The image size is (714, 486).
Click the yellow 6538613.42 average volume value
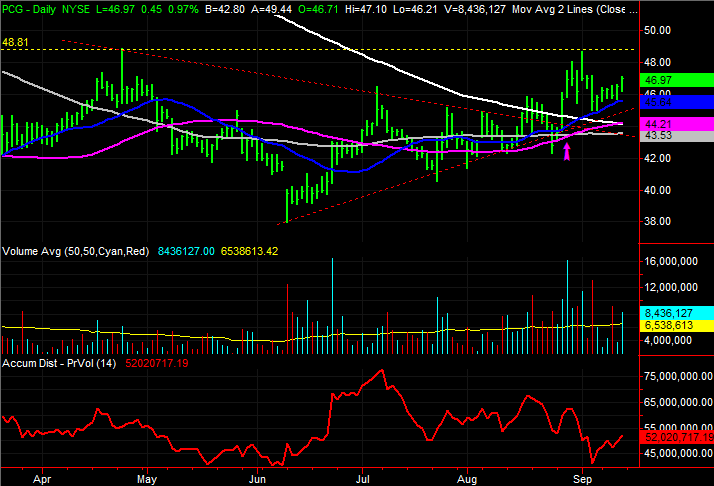click(x=250, y=251)
